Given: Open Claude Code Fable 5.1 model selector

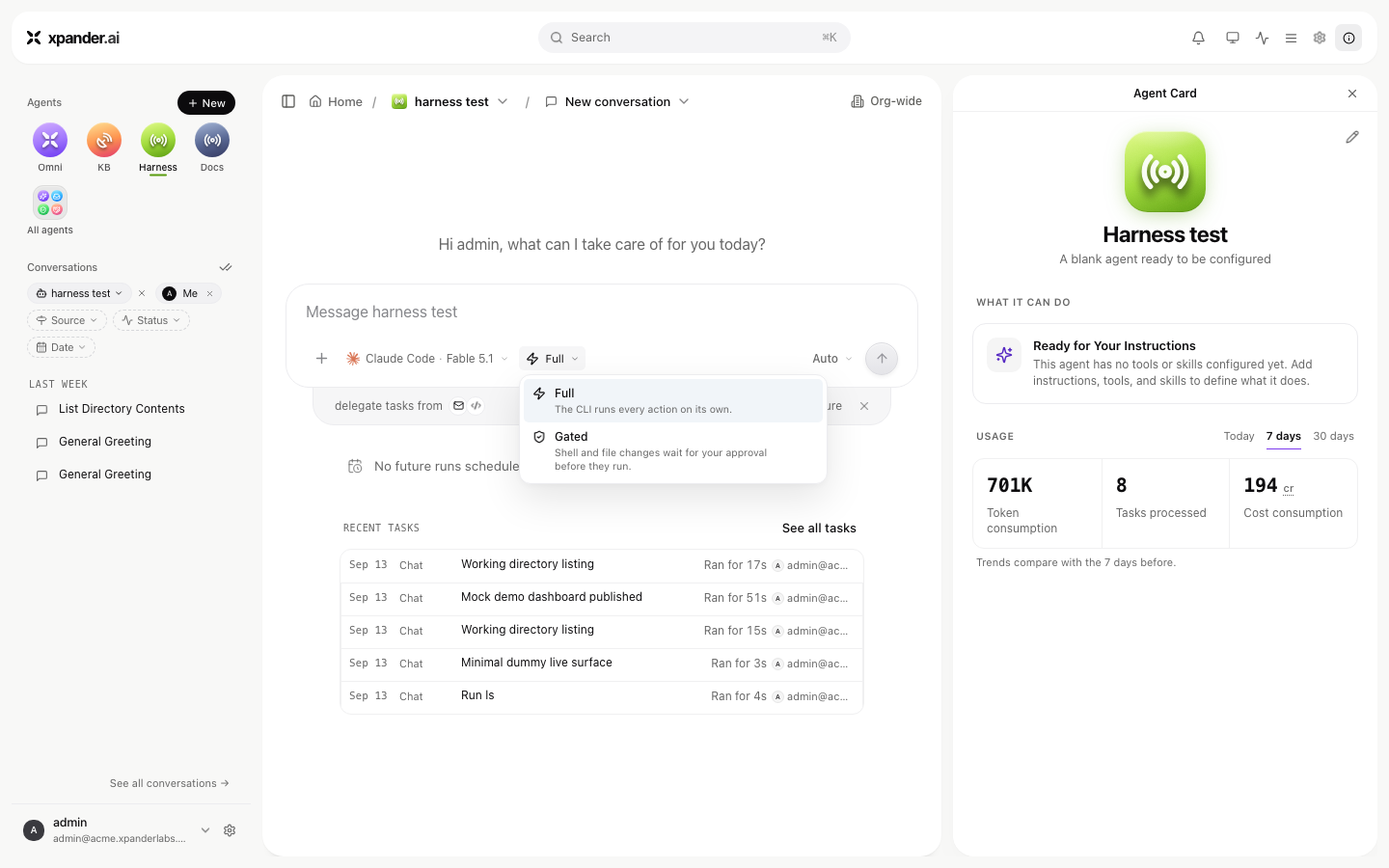Looking at the screenshot, I should (x=426, y=359).
